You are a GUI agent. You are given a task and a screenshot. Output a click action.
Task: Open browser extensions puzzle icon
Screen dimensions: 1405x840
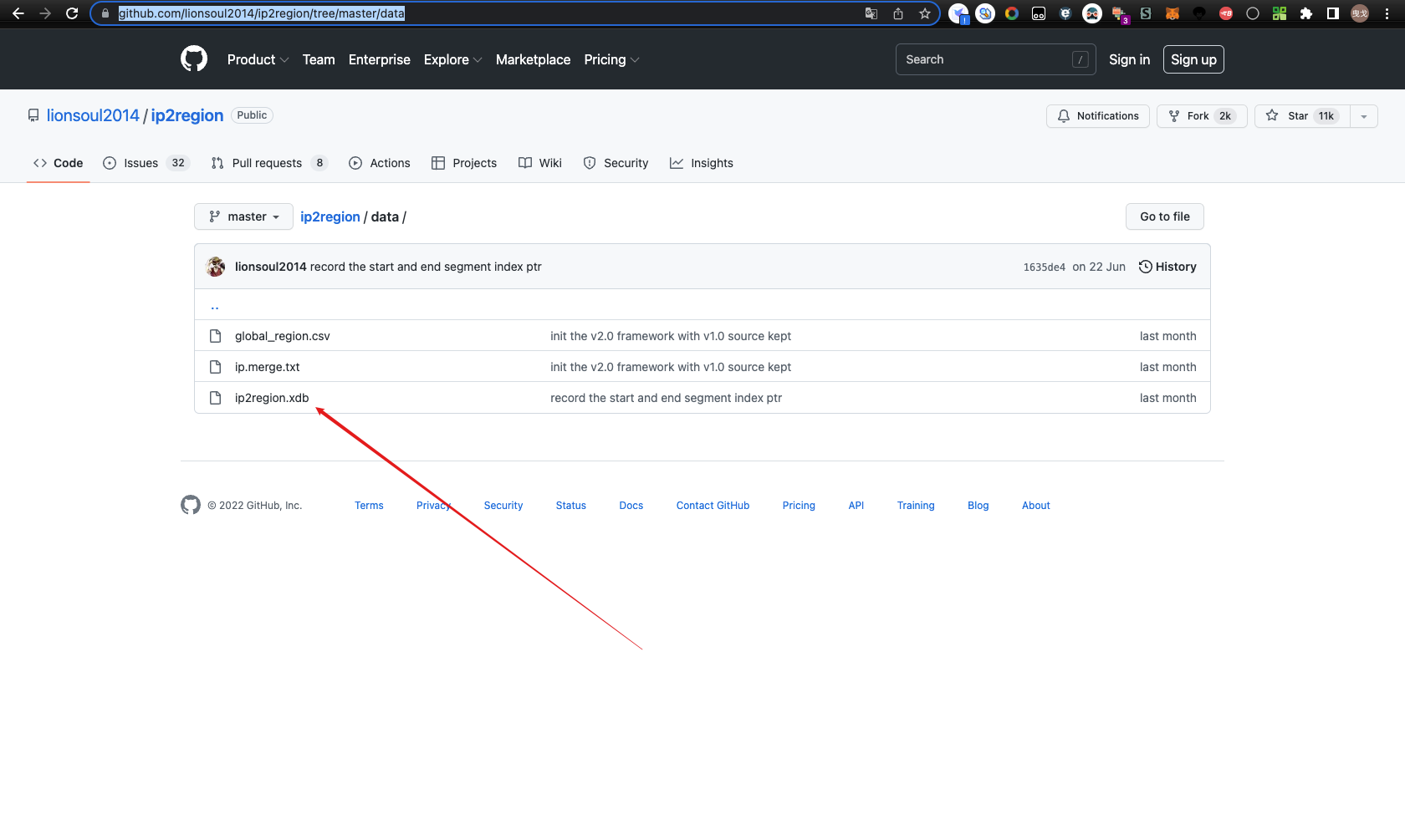click(x=1306, y=13)
